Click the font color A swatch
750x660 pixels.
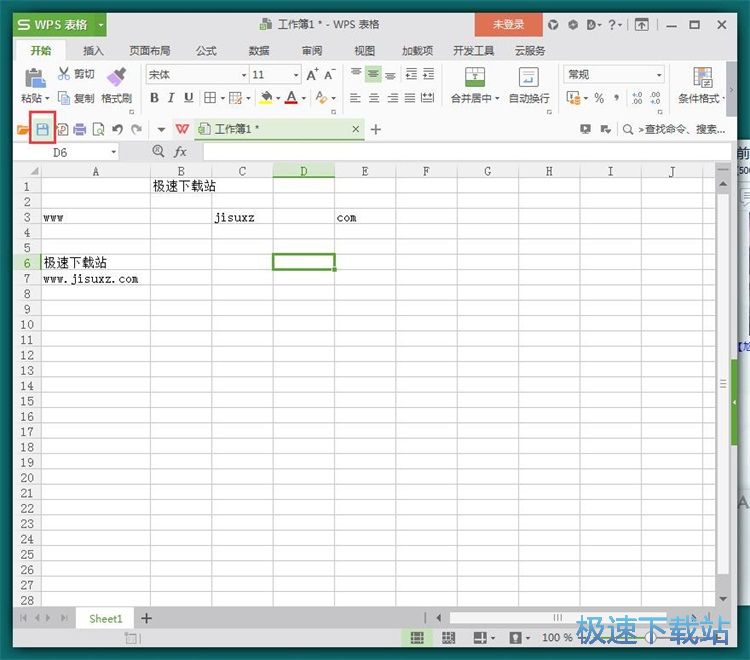291,98
